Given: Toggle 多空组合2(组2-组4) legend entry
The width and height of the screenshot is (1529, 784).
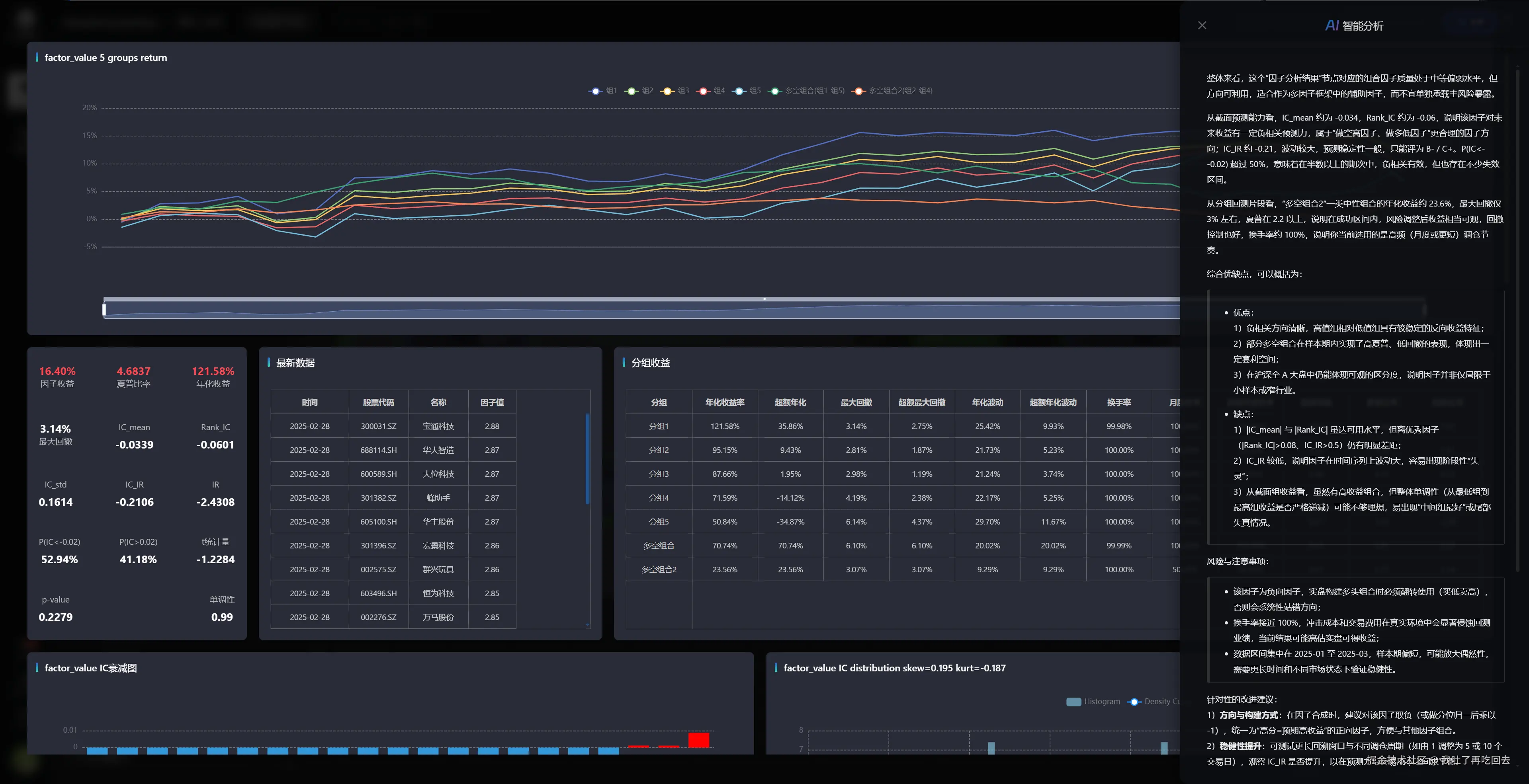Looking at the screenshot, I should (x=859, y=91).
